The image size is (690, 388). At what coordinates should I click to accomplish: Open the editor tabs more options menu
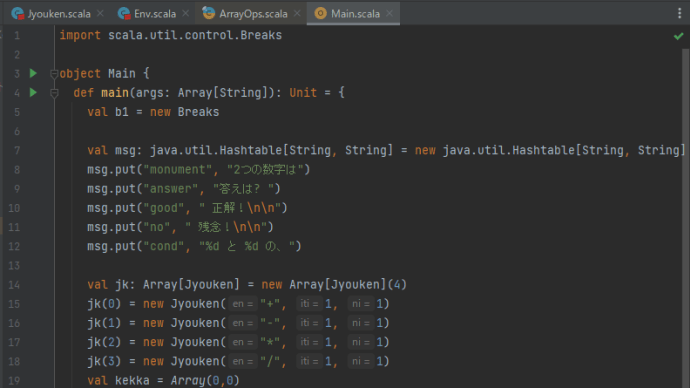pyautogui.click(x=679, y=14)
